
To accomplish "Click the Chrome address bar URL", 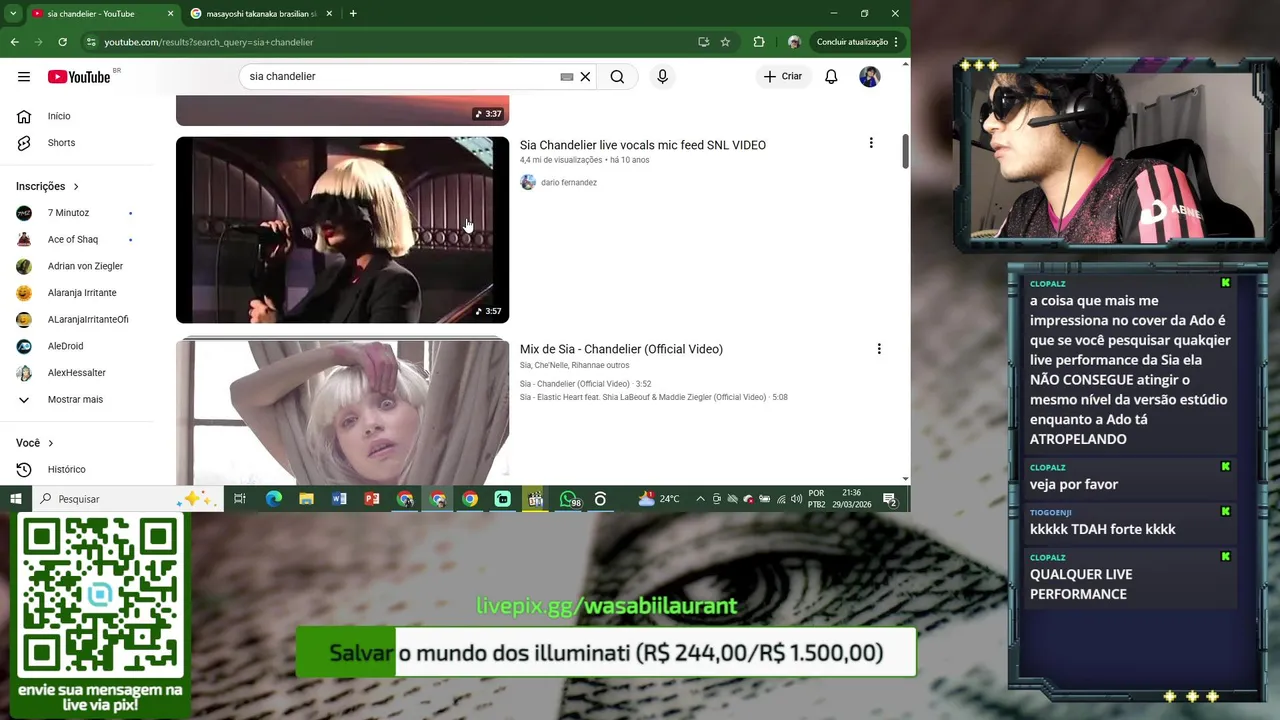I will coord(209,42).
